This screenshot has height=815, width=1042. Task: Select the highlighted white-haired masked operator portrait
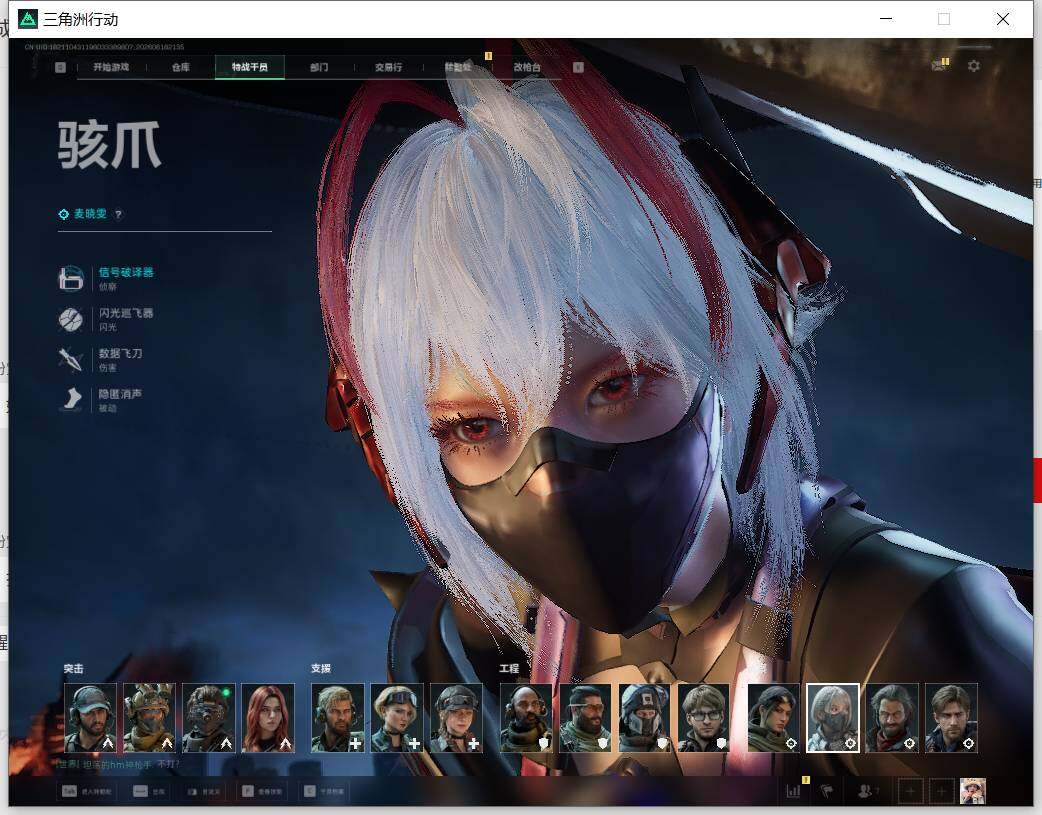[x=833, y=718]
